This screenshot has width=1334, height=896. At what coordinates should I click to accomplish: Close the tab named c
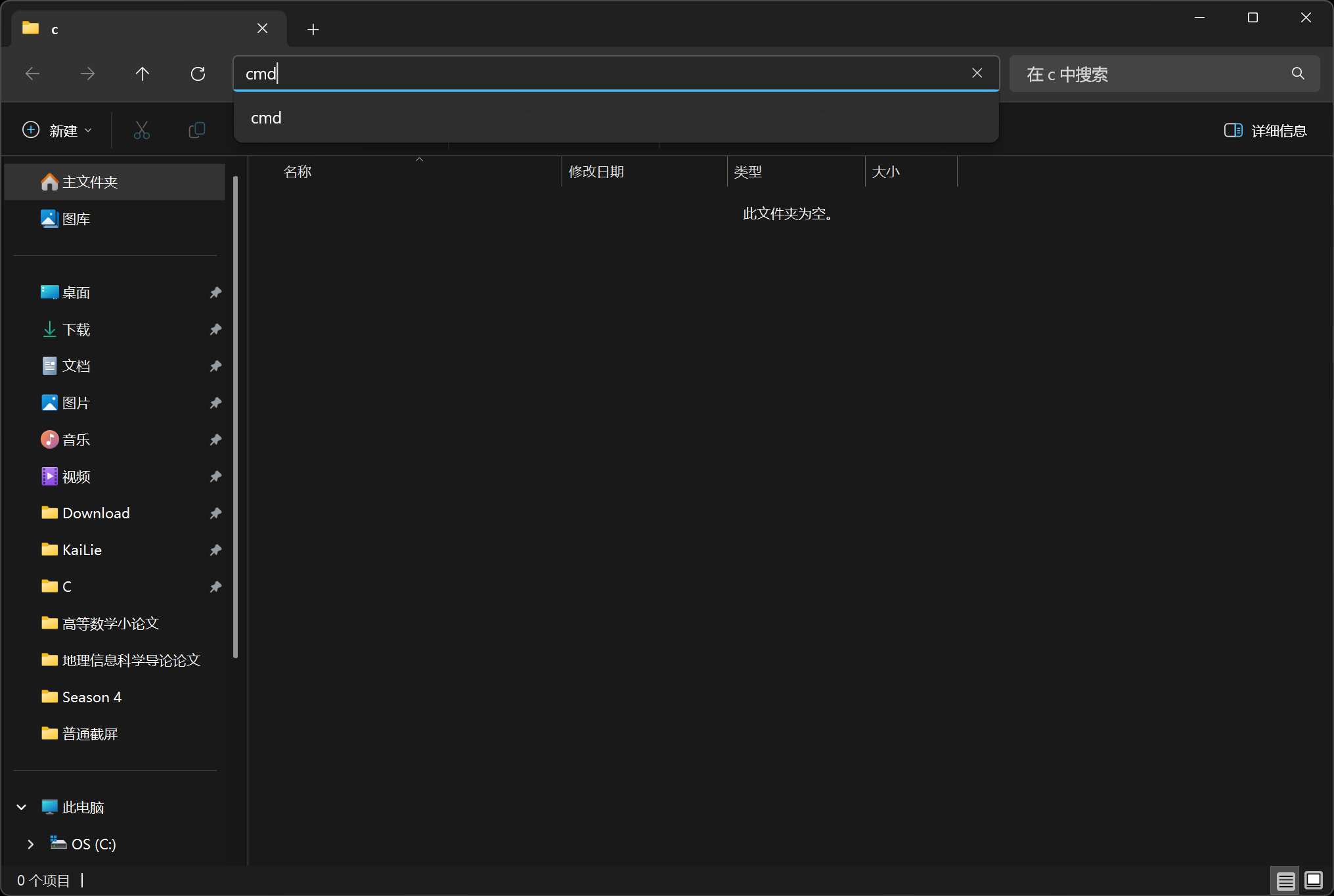262,28
